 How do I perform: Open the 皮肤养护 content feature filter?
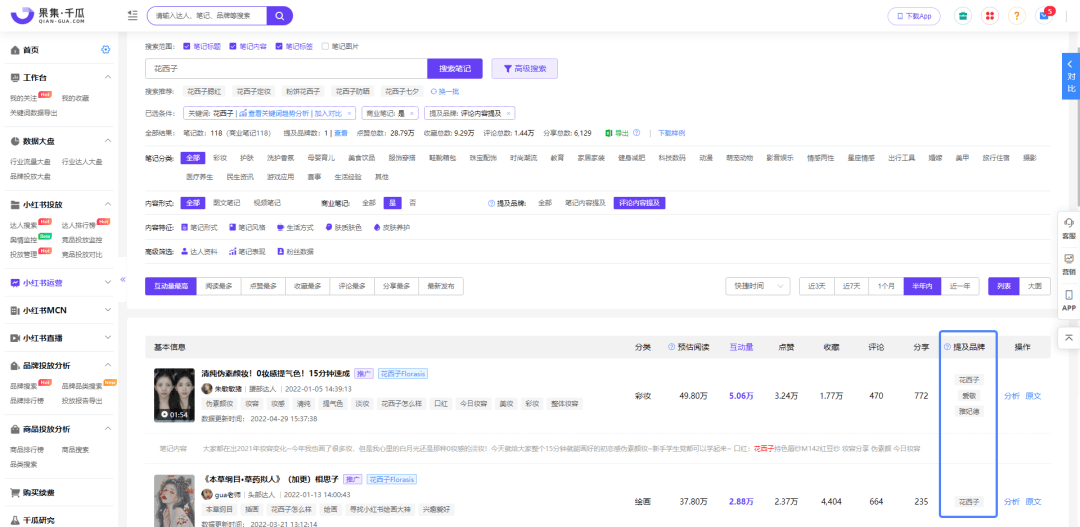[x=391, y=227]
